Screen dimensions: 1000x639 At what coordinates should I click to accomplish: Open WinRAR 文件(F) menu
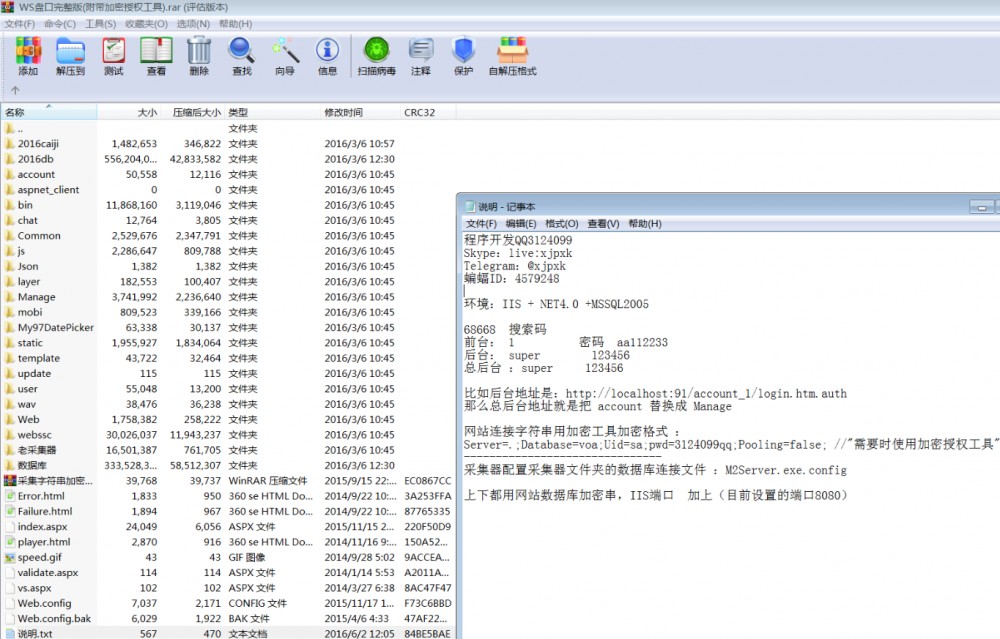click(x=20, y=24)
